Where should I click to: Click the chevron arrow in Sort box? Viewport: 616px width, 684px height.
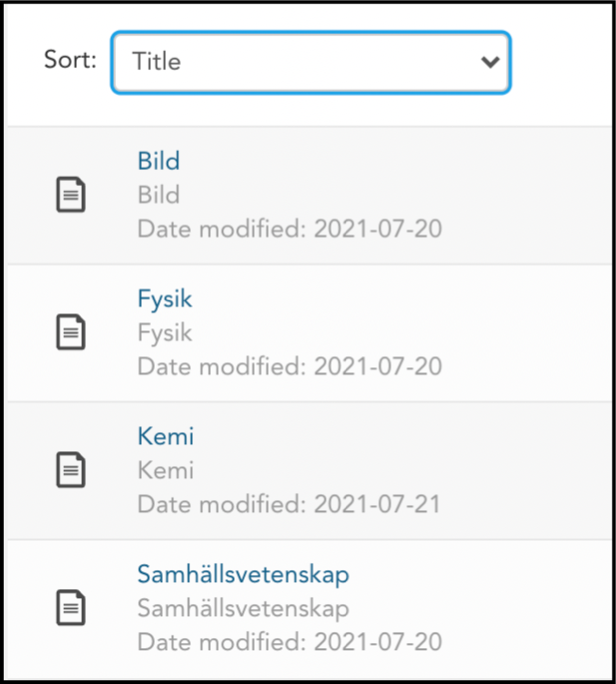pos(490,62)
